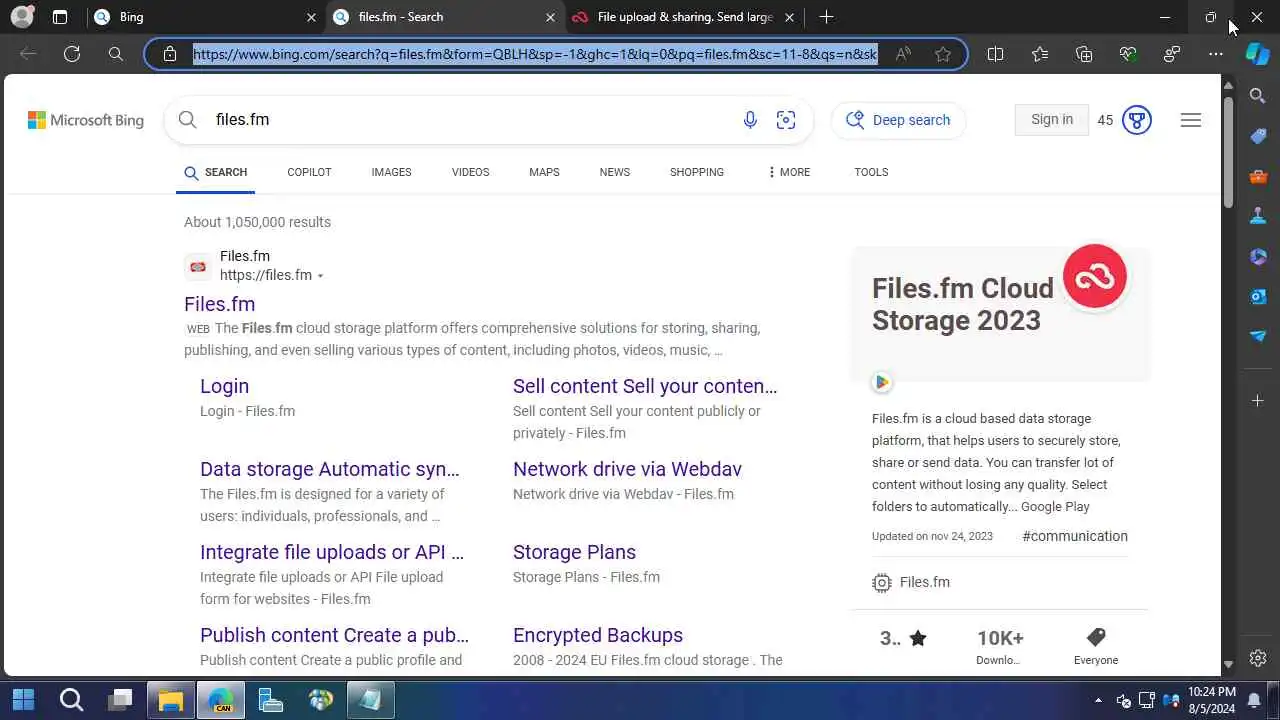Show hidden system tray icons
Viewport: 1280px width, 720px height.
[x=1099, y=700]
